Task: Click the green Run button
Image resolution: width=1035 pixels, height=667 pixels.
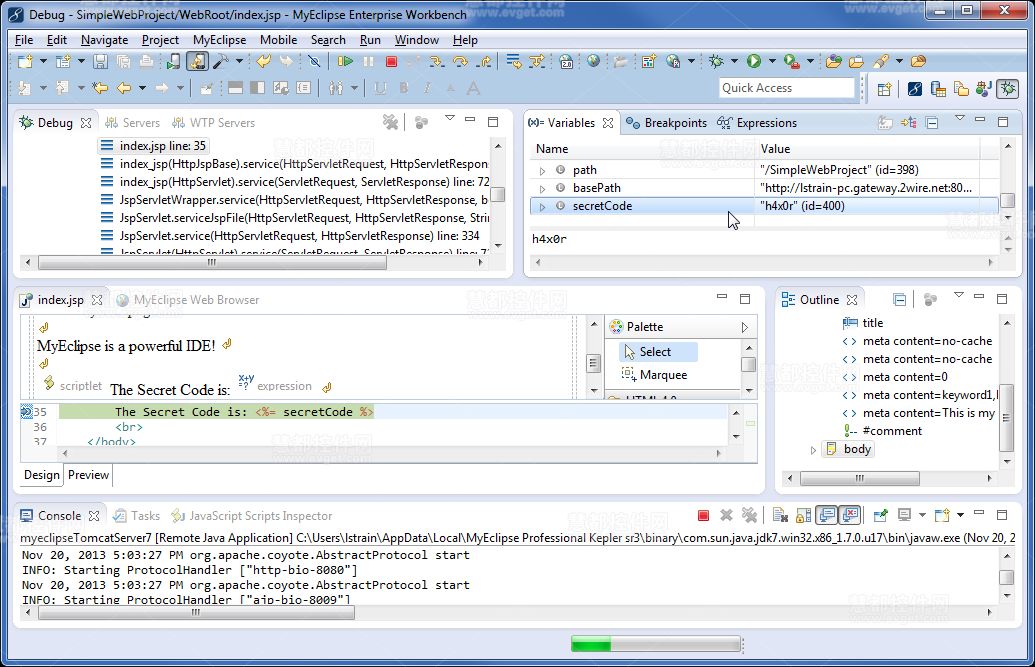Action: click(x=754, y=61)
